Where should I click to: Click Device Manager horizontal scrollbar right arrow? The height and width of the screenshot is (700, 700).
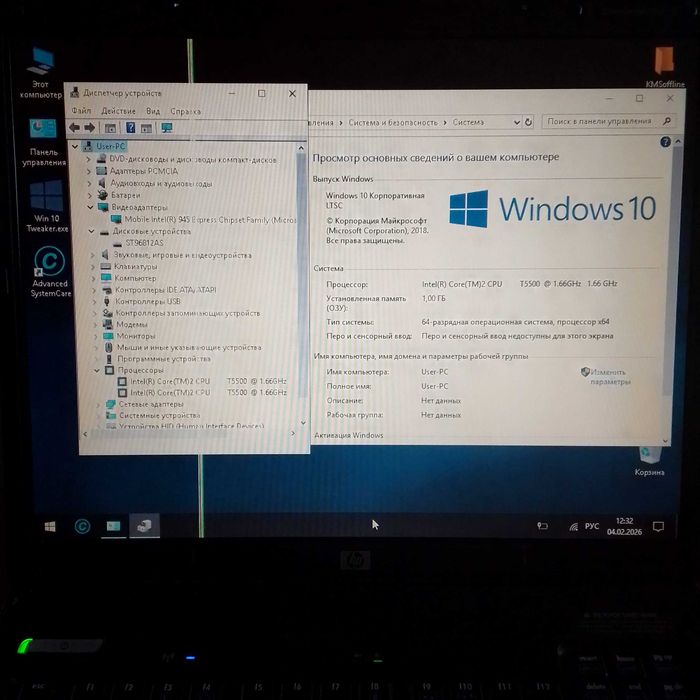pyautogui.click(x=293, y=433)
